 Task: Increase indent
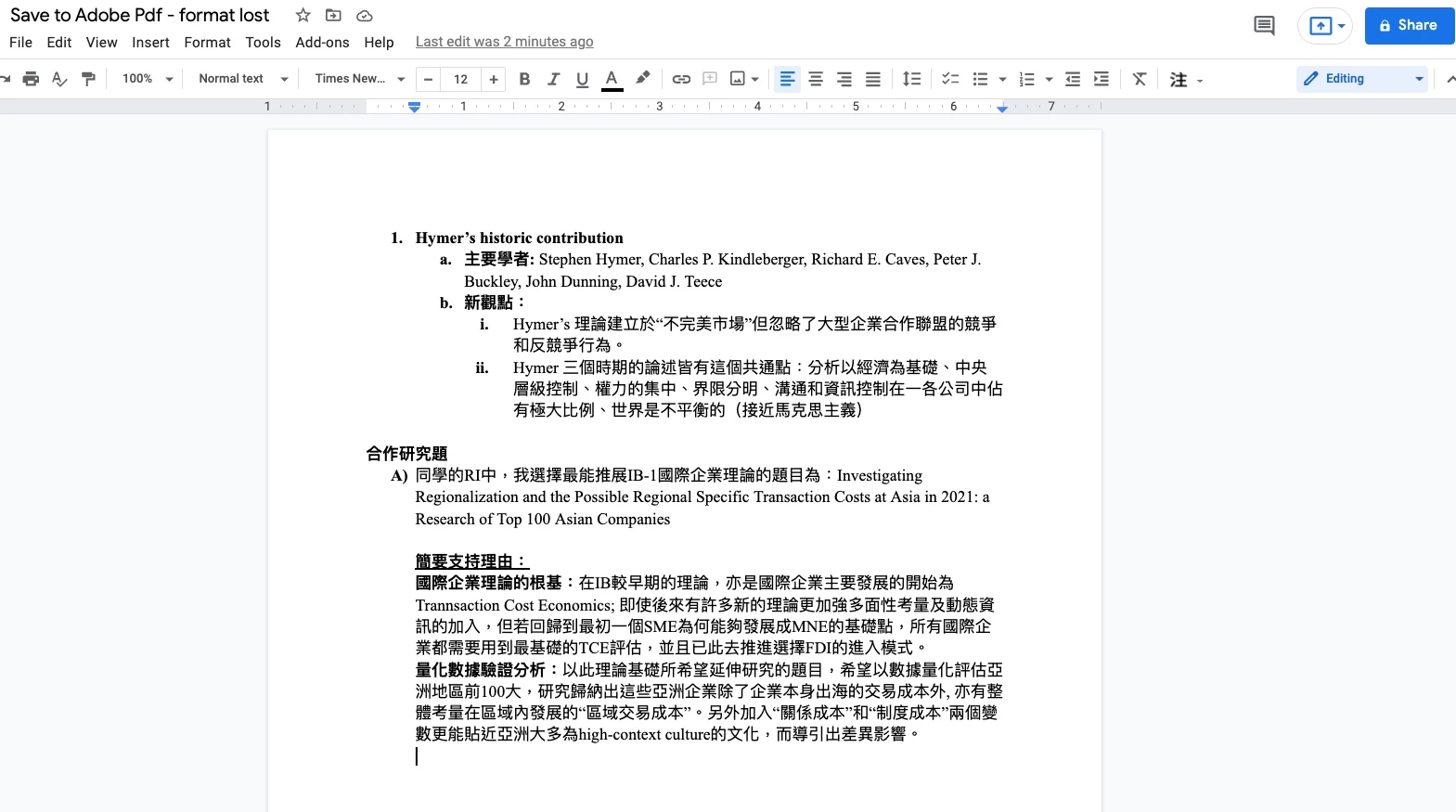(x=1102, y=79)
